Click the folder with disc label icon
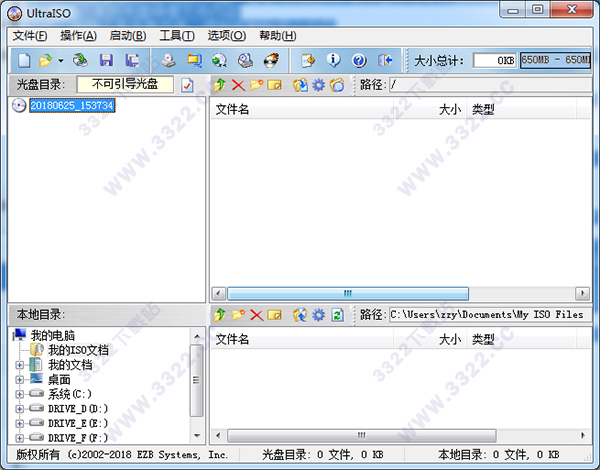Image resolution: width=600 pixels, height=470 pixels. coord(337,85)
